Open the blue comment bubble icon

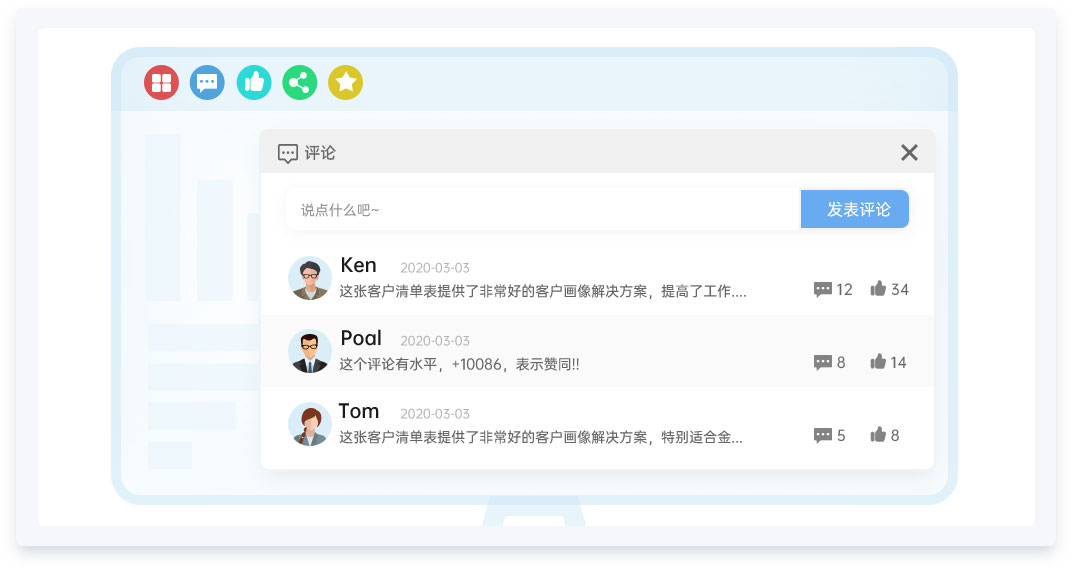207,83
